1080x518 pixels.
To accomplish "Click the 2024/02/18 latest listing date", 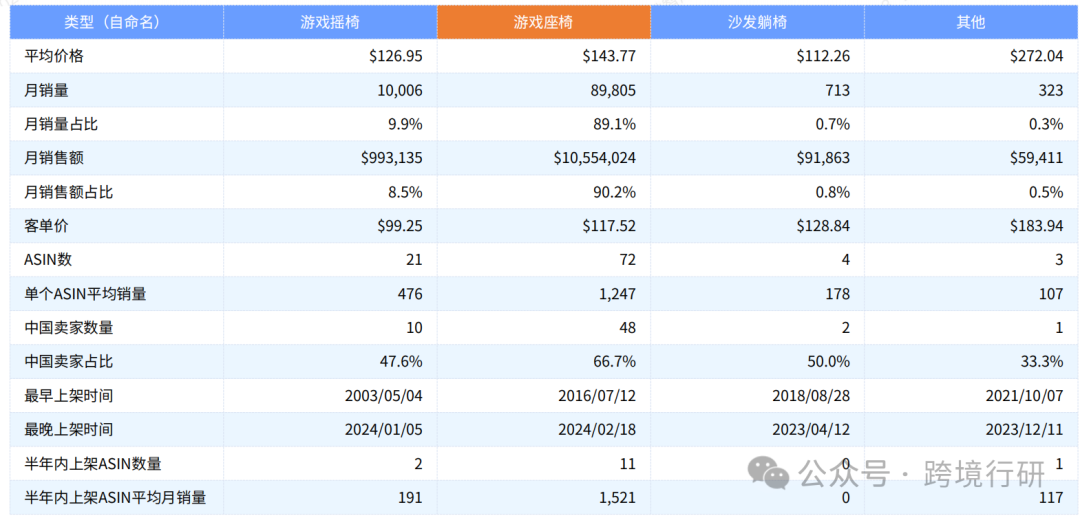I will (x=597, y=430).
